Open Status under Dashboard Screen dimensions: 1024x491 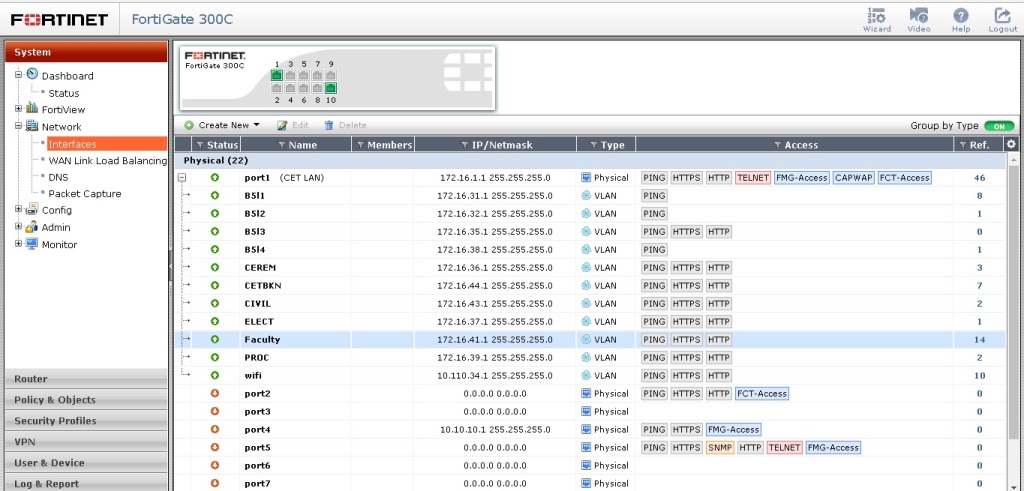click(63, 93)
